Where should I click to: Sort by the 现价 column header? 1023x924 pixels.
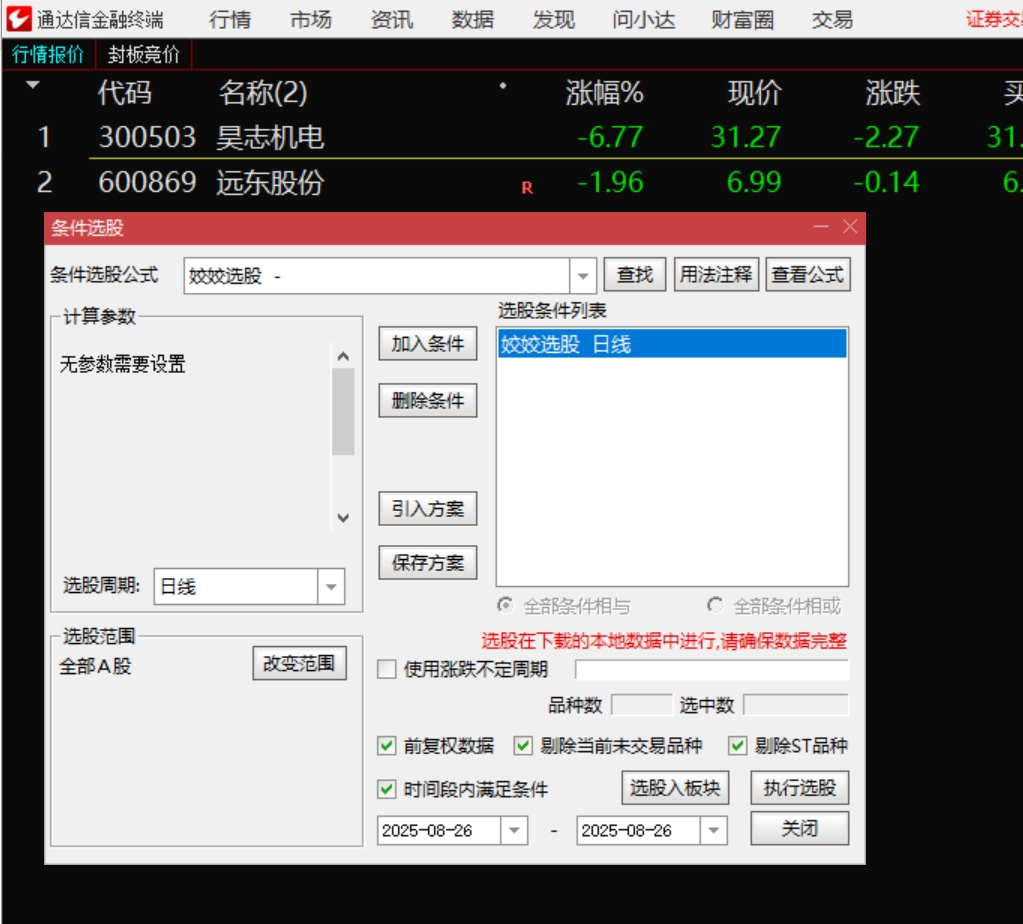pos(754,93)
